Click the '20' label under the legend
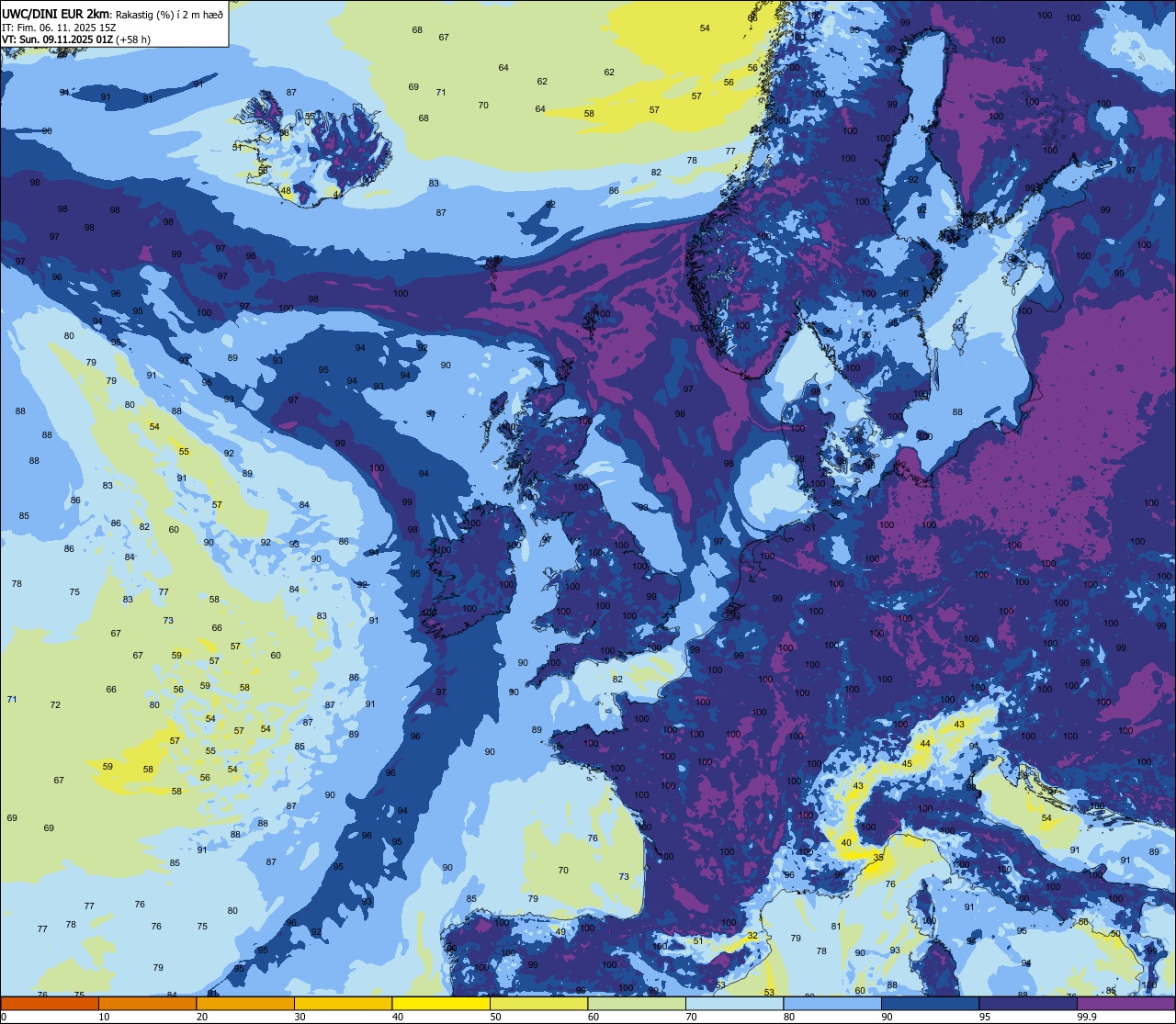The height and width of the screenshot is (1024, 1176). (202, 1016)
